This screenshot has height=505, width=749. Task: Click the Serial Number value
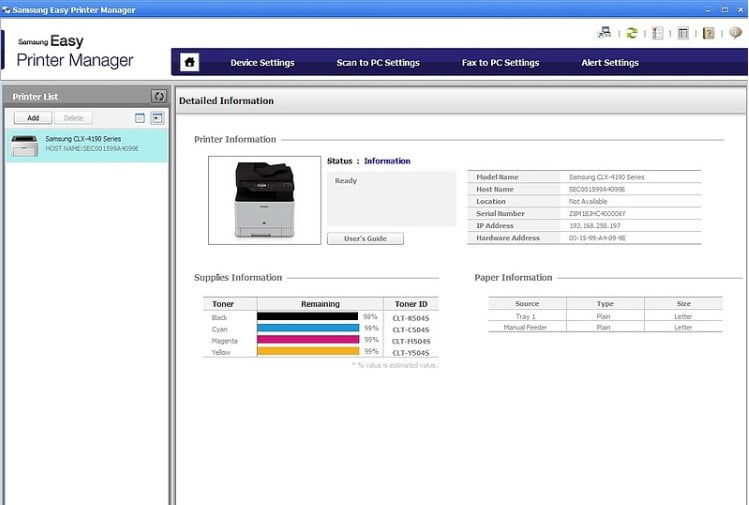pyautogui.click(x=597, y=214)
